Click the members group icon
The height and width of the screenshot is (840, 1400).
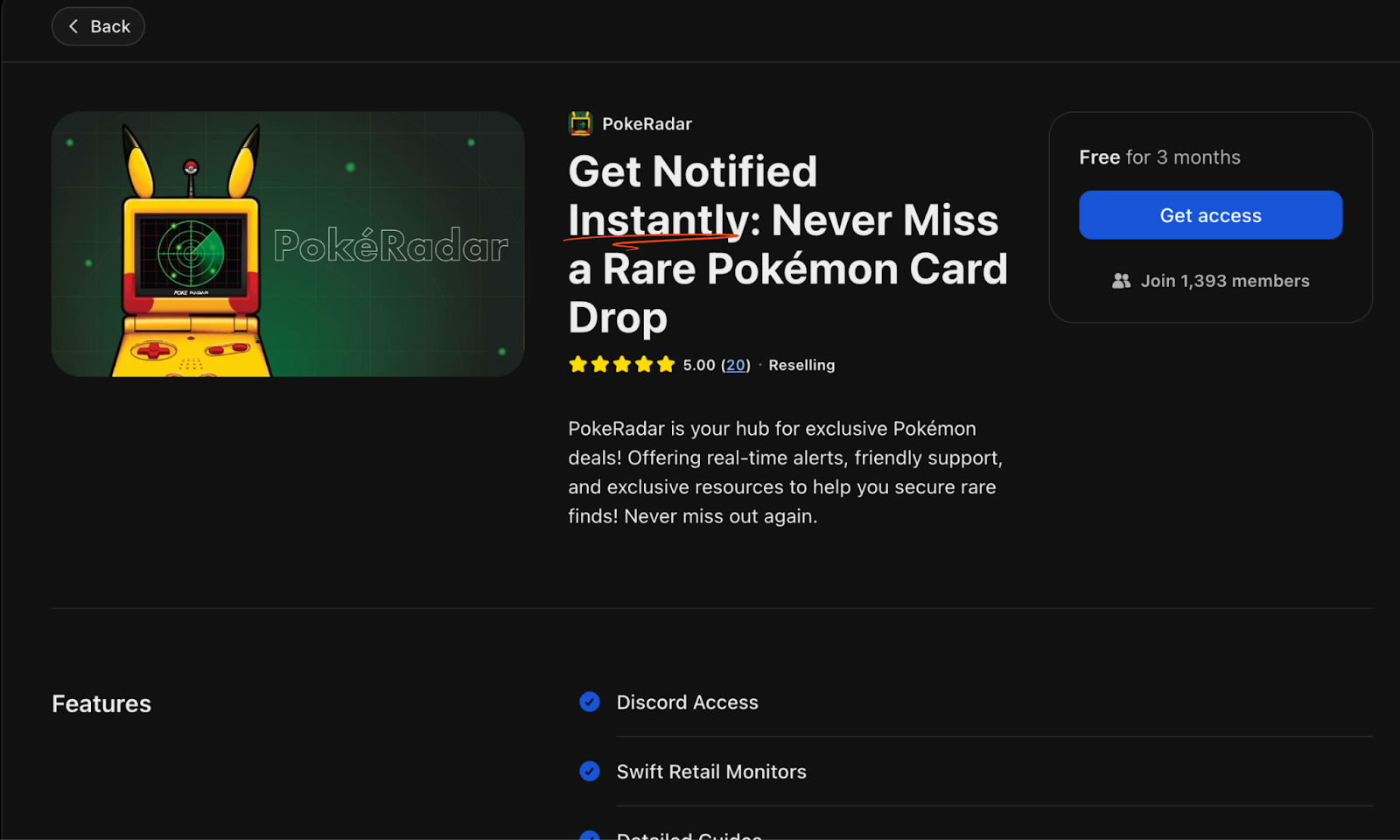1121,281
